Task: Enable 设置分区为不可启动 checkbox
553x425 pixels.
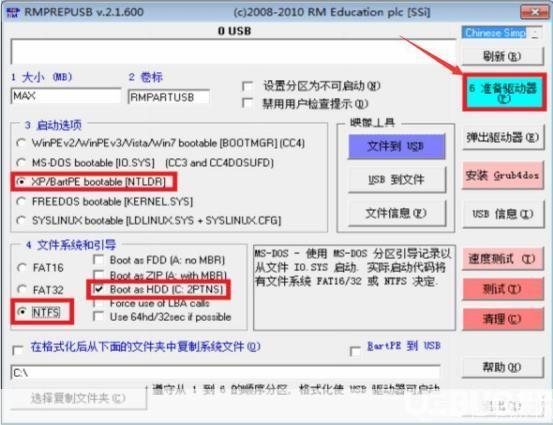Action: click(247, 86)
